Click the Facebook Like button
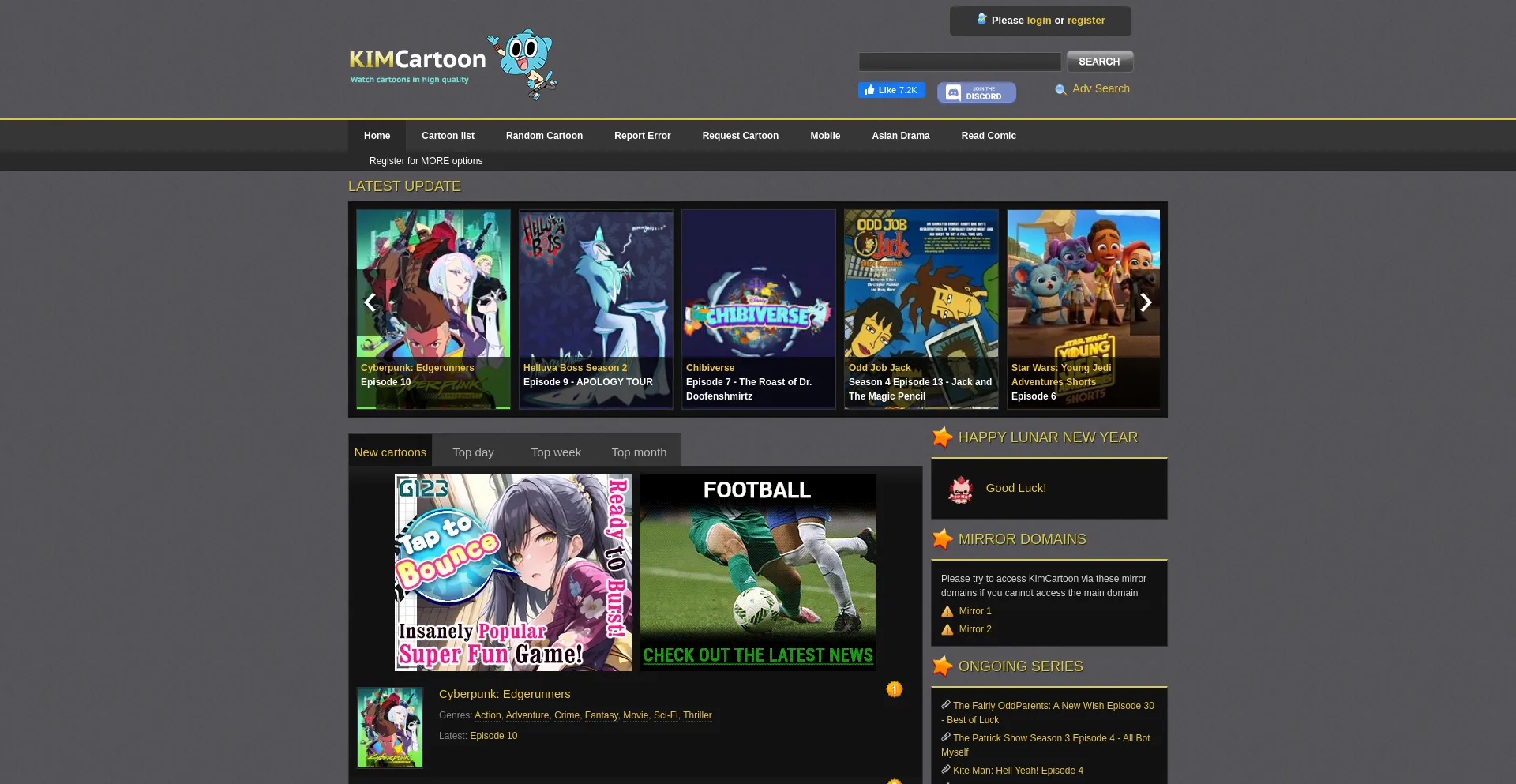The height and width of the screenshot is (784, 1516). (x=891, y=90)
